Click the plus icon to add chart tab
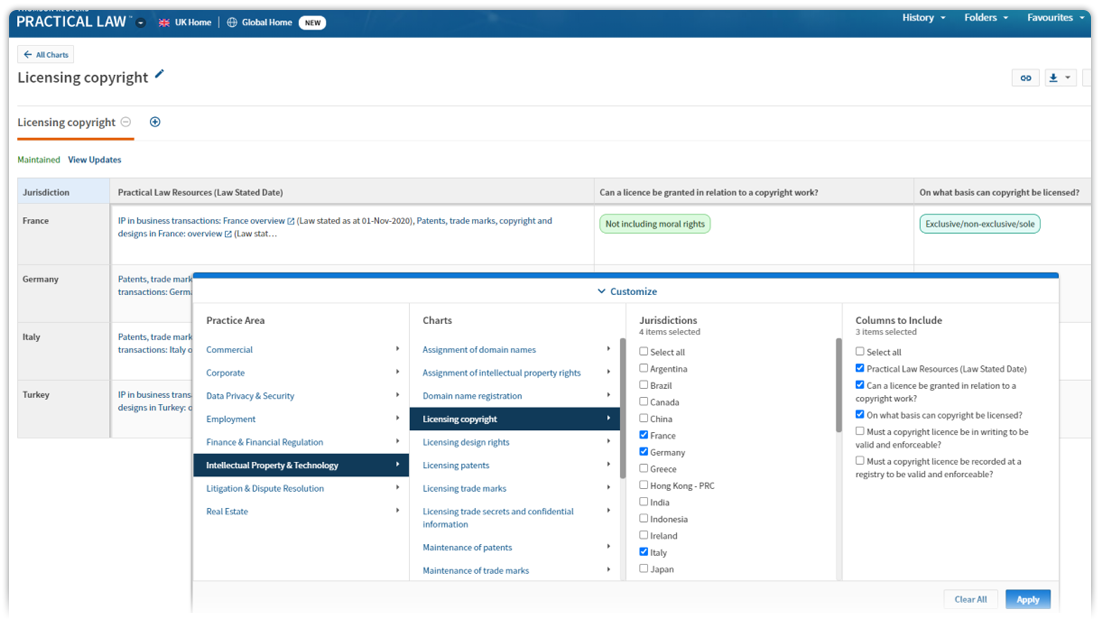Image resolution: width=1100 pixels, height=619 pixels. (x=155, y=122)
